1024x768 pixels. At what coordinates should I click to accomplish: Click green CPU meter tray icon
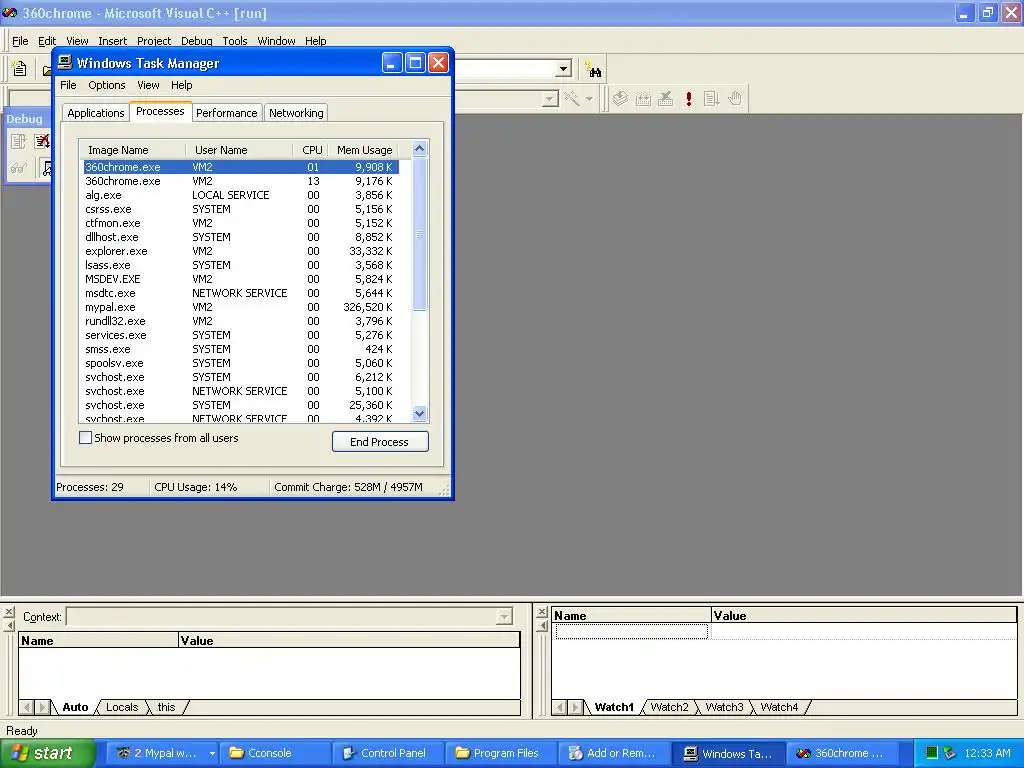click(x=932, y=753)
